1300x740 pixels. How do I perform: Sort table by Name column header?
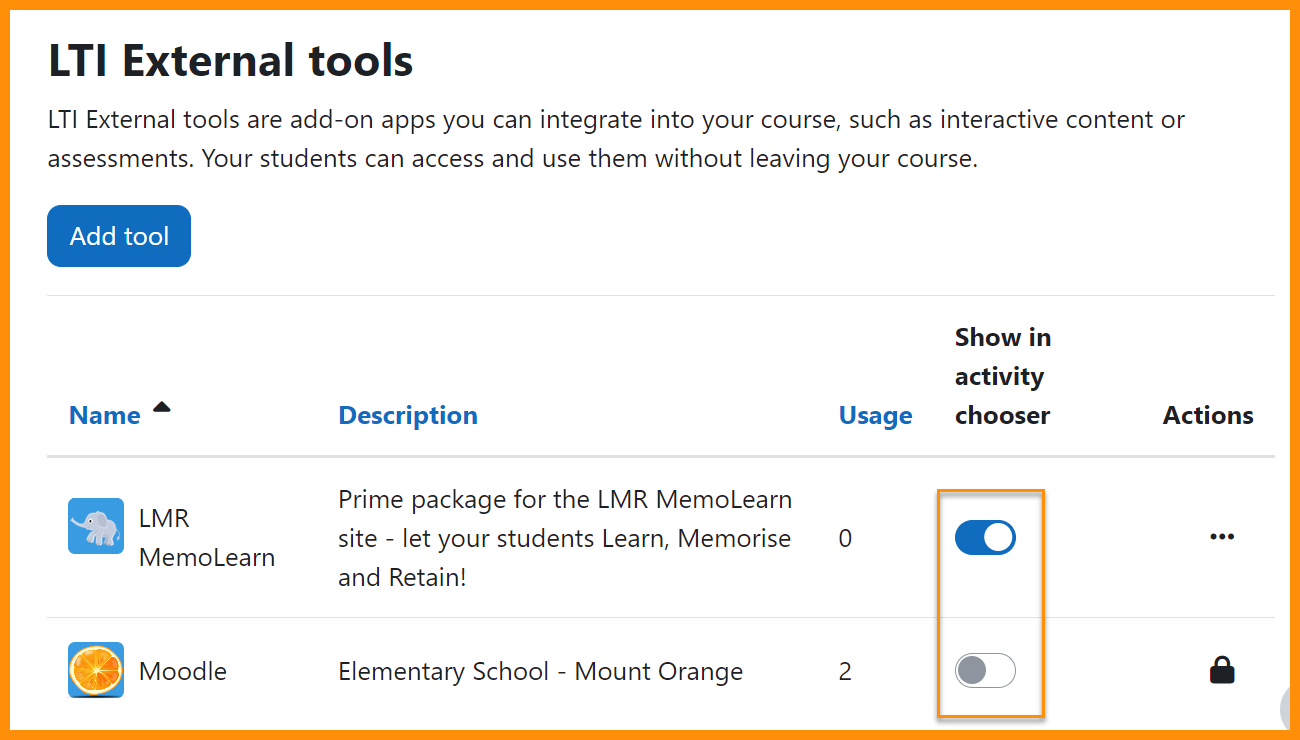click(104, 415)
